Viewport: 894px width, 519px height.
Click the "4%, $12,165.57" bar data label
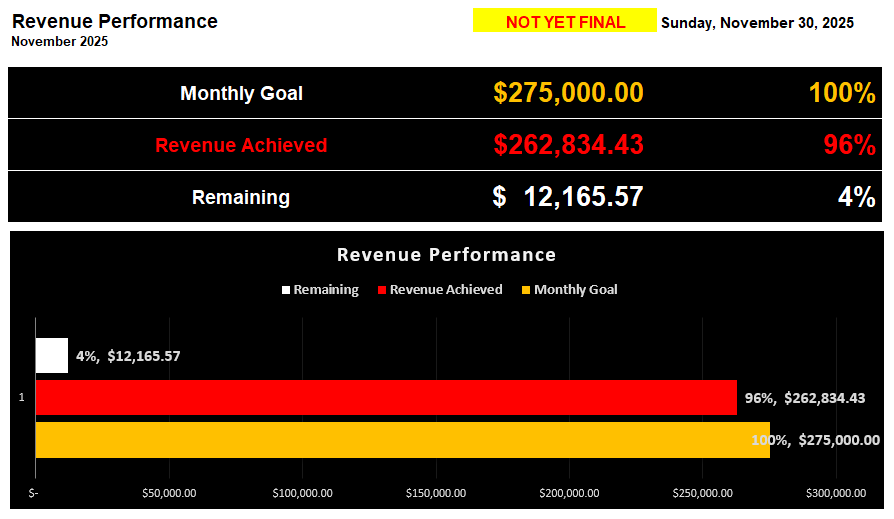click(x=128, y=355)
